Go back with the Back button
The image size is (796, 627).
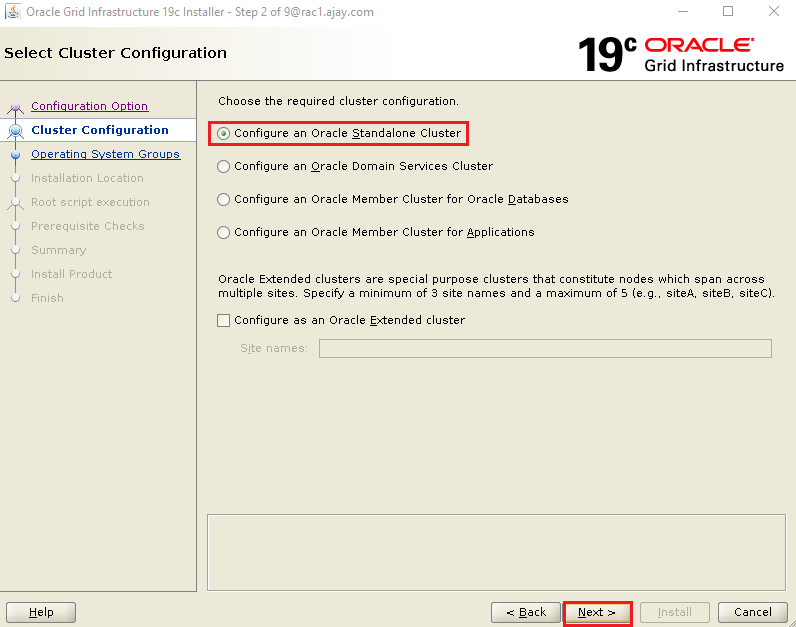[x=526, y=612]
